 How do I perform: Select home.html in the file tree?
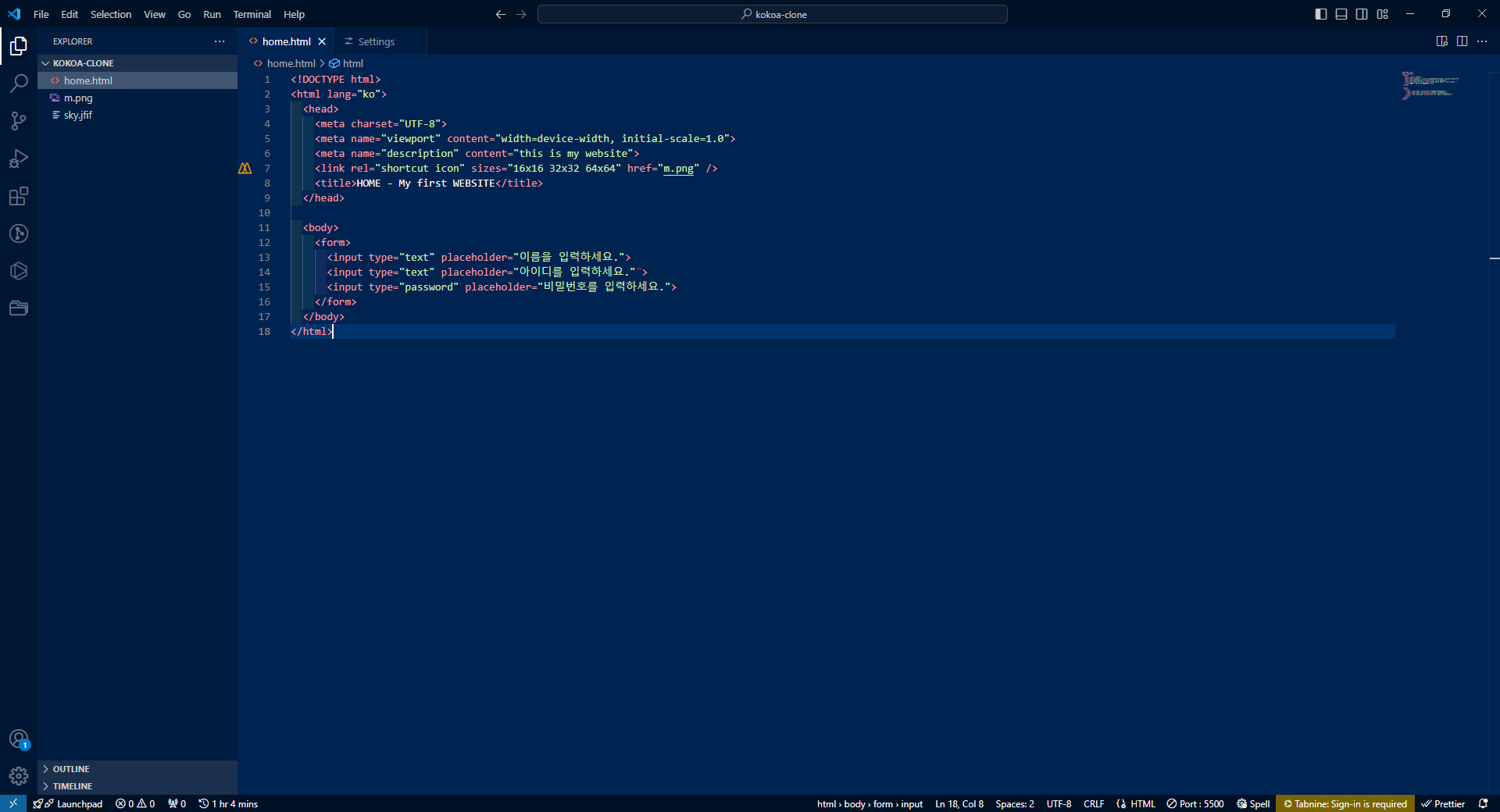(137, 80)
